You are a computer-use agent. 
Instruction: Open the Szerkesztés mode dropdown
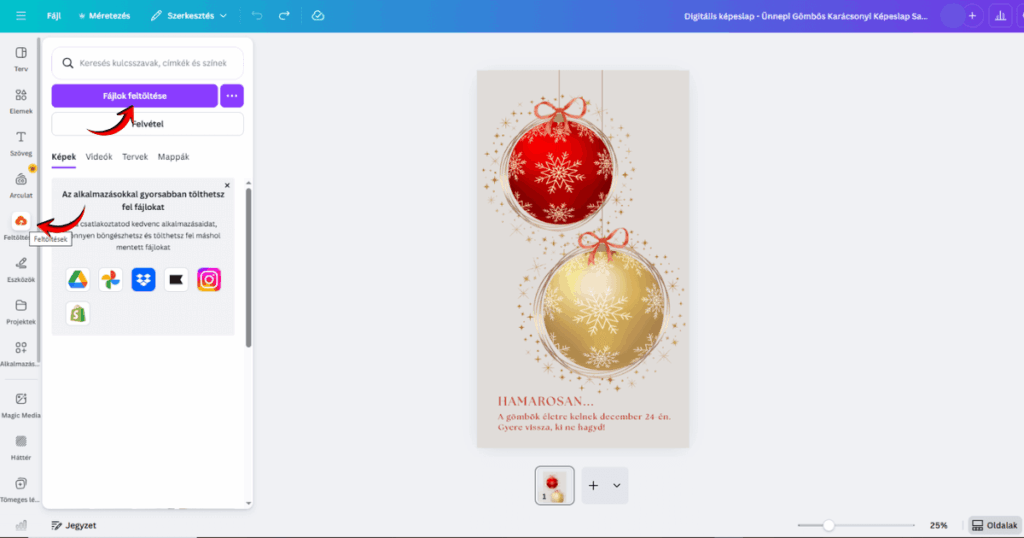pyautogui.click(x=189, y=16)
